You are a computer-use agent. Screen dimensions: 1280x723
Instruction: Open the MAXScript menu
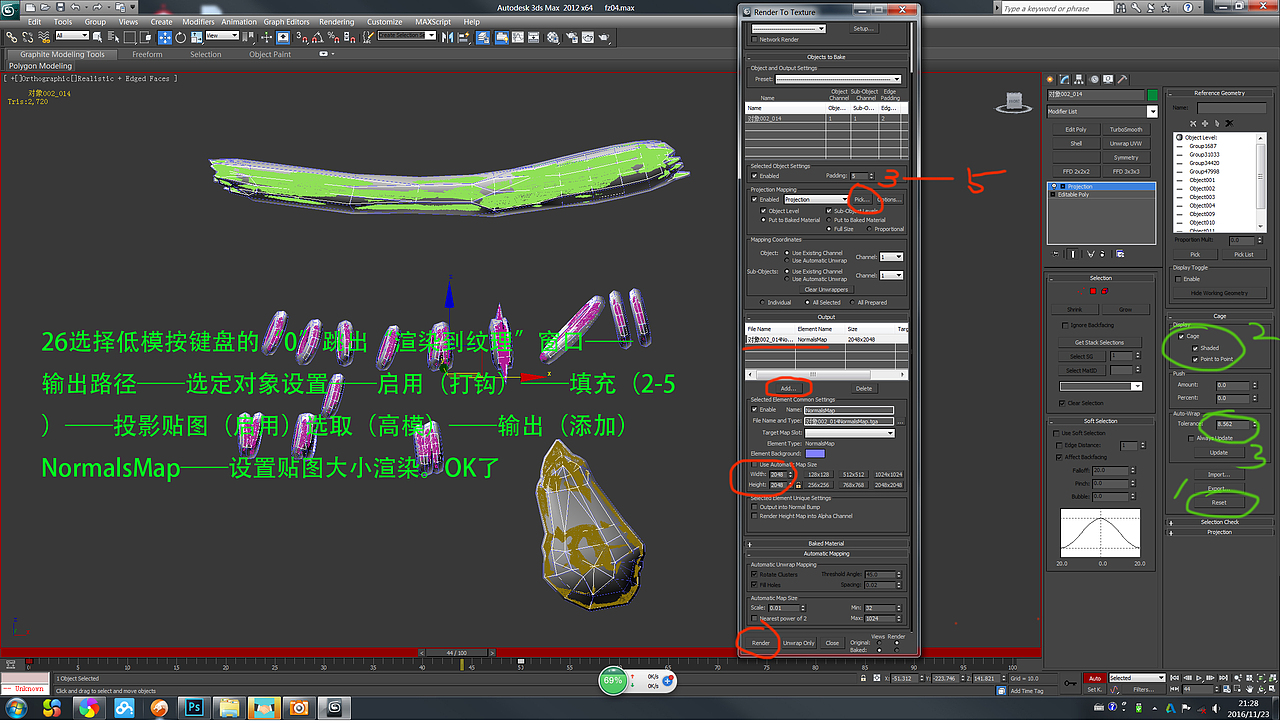coord(433,21)
